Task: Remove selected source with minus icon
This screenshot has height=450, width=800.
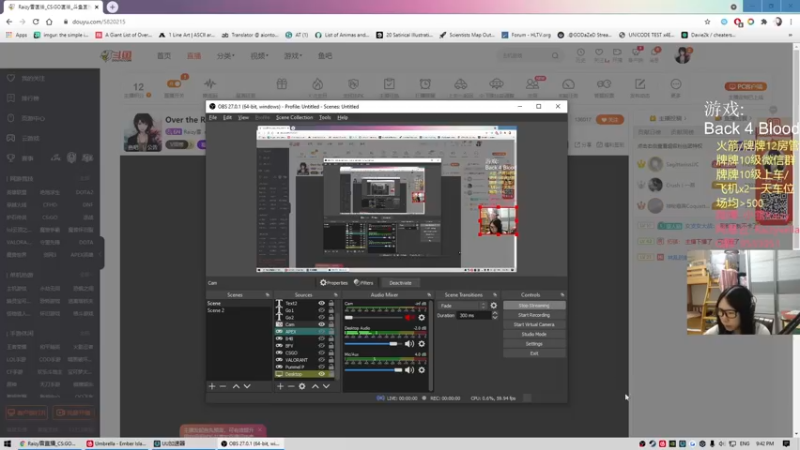Action: (291, 386)
